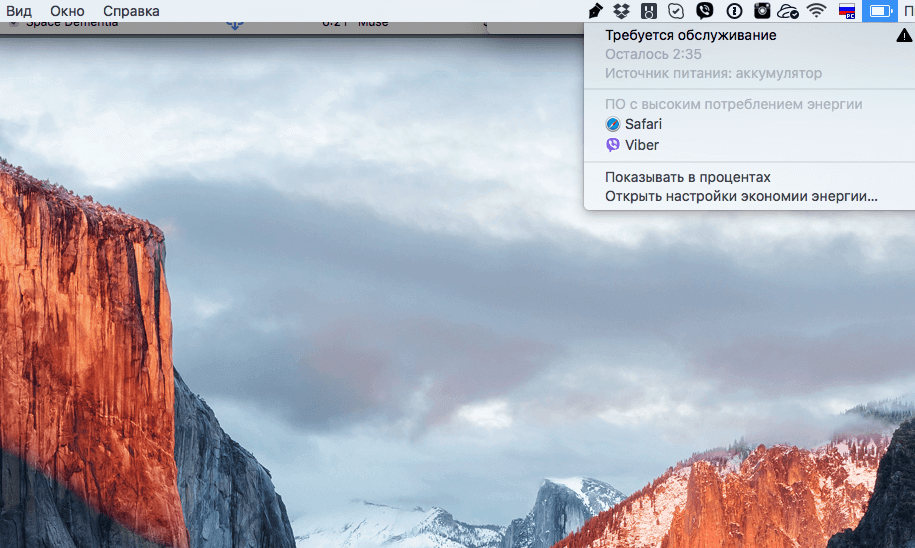Click the Viber icon in energy list
The width and height of the screenshot is (915, 548).
tap(613, 145)
